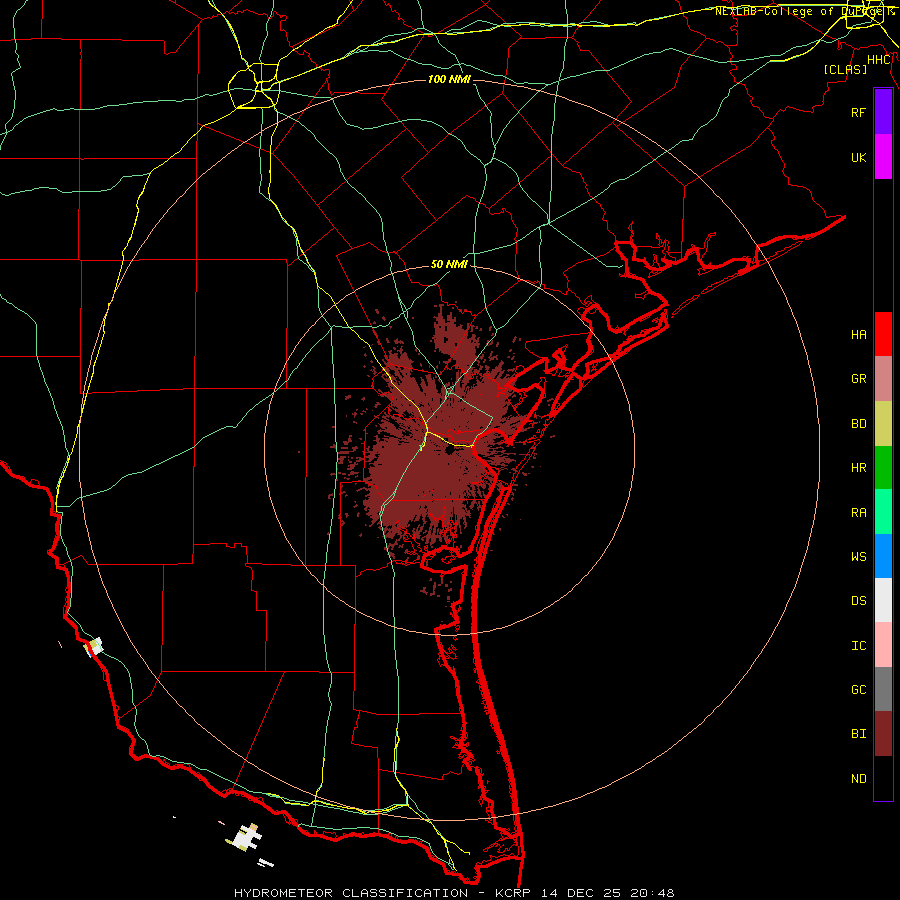Click the RA legend label
900x900 pixels.
859,513
